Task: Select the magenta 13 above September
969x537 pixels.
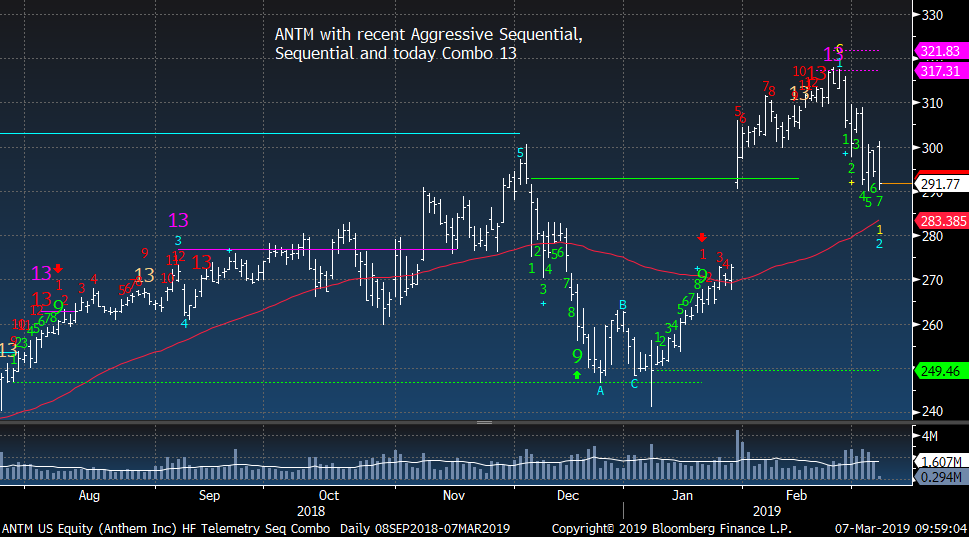Action: (178, 220)
